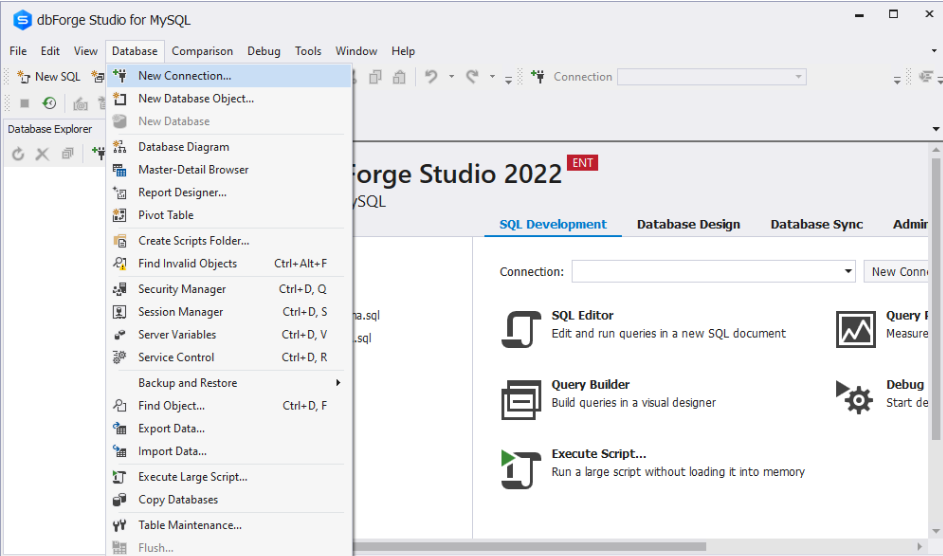Open the View menu

(x=85, y=51)
